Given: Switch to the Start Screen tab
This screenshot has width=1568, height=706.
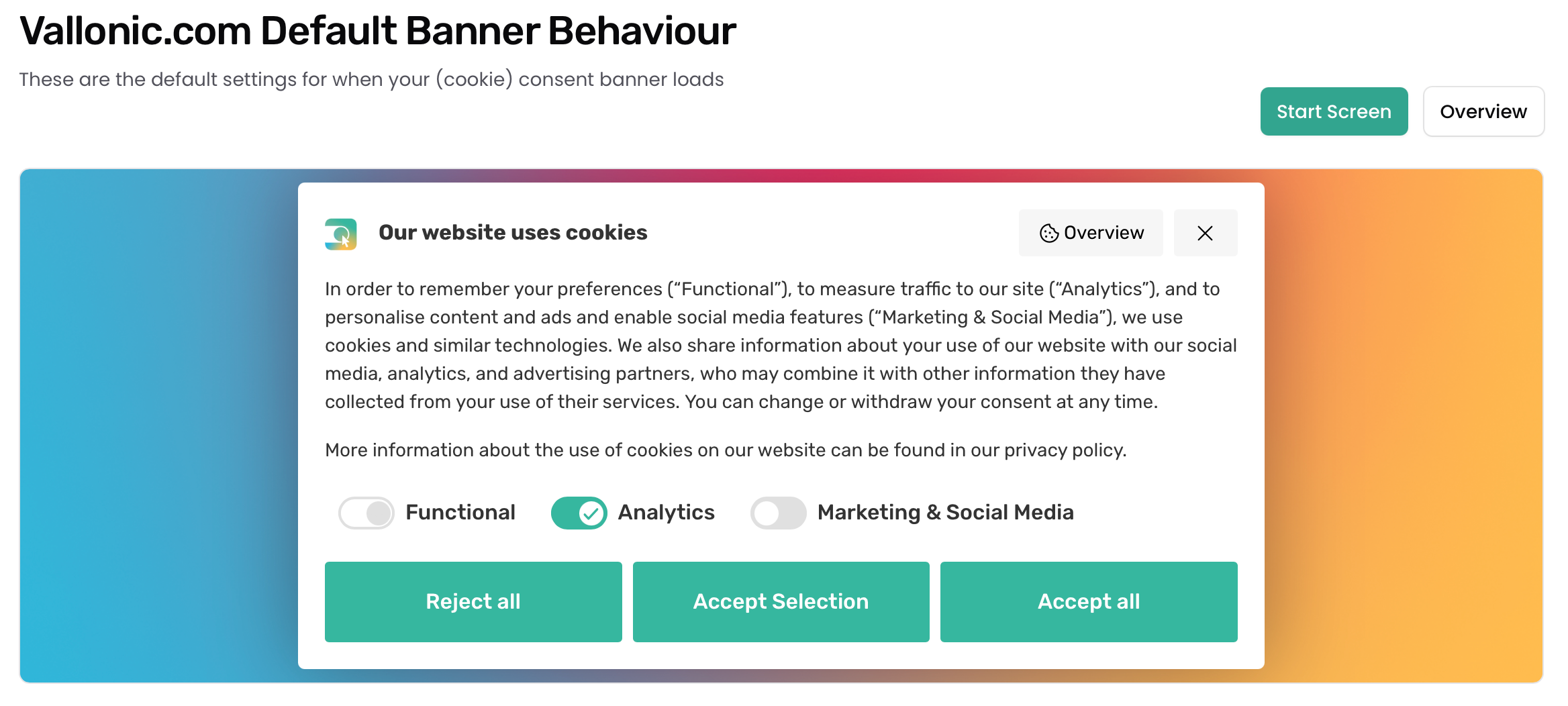Looking at the screenshot, I should point(1334,111).
